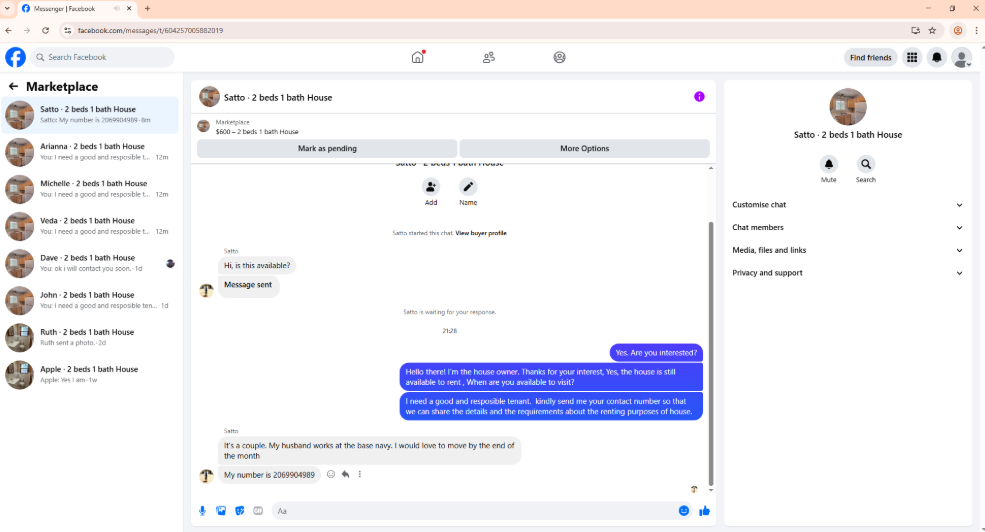The image size is (985, 532).
Task: Open the Ruth conversation
Action: (x=90, y=337)
